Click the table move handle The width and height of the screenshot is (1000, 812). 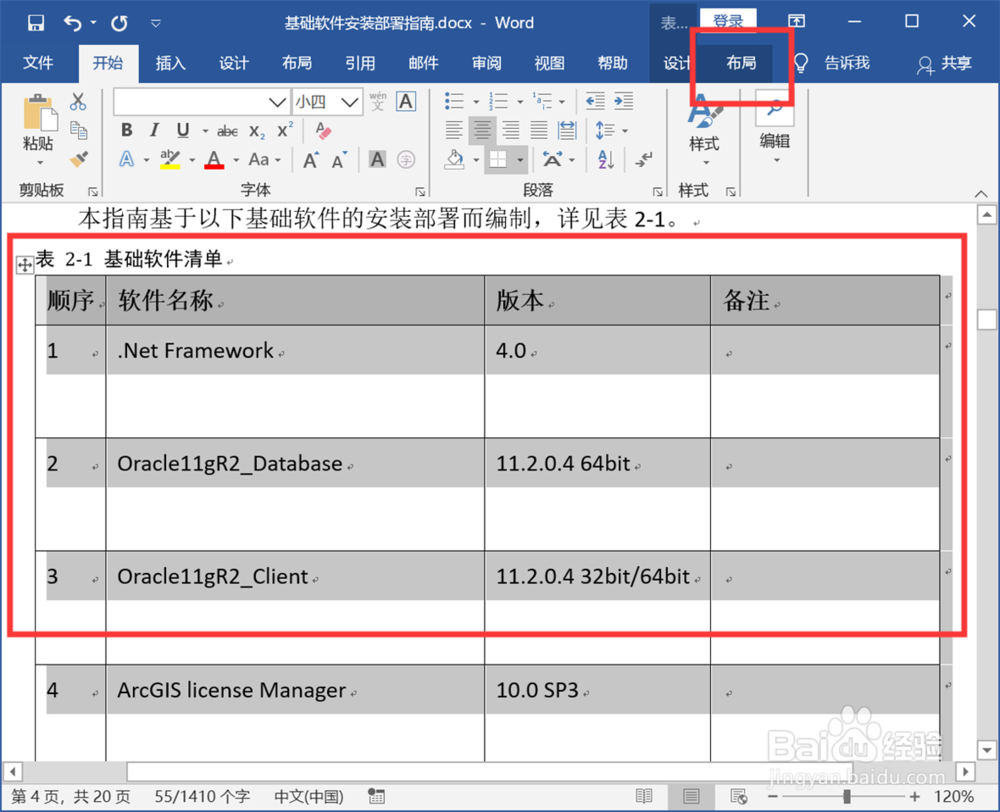click(25, 264)
